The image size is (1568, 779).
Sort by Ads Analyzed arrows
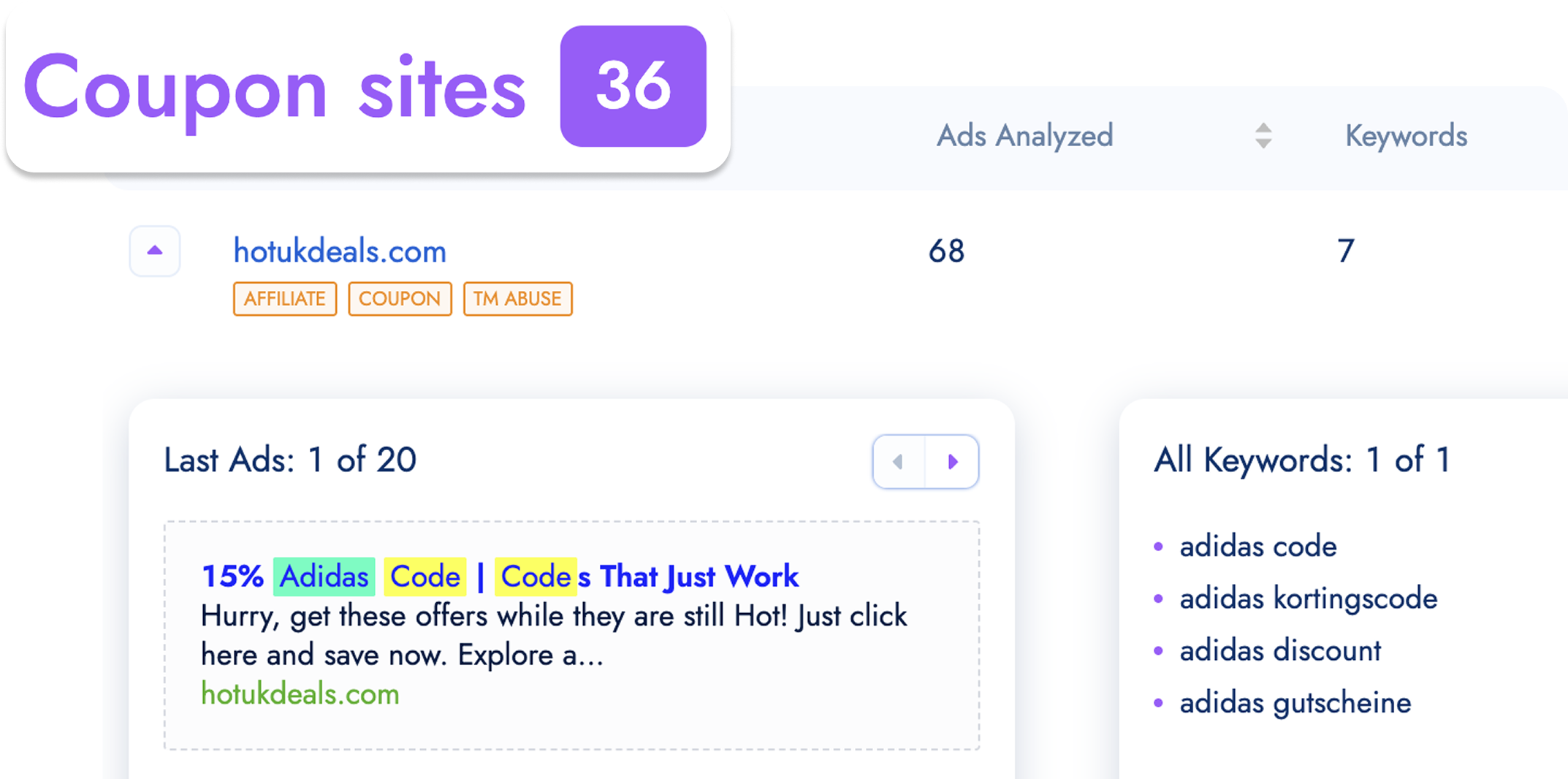pos(1263,136)
